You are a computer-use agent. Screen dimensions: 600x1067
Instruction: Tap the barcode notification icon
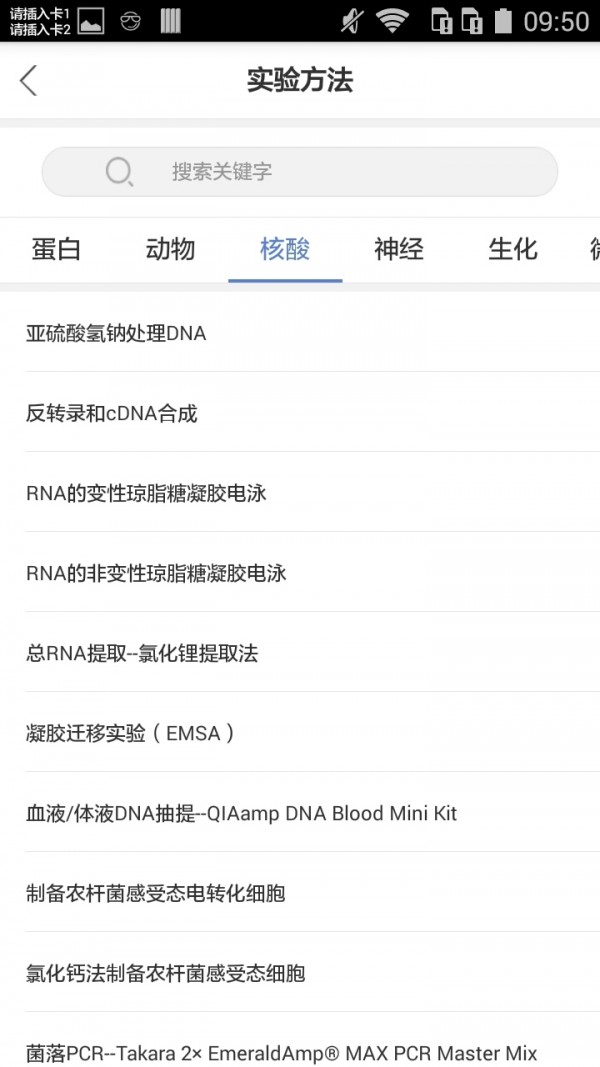tap(170, 20)
